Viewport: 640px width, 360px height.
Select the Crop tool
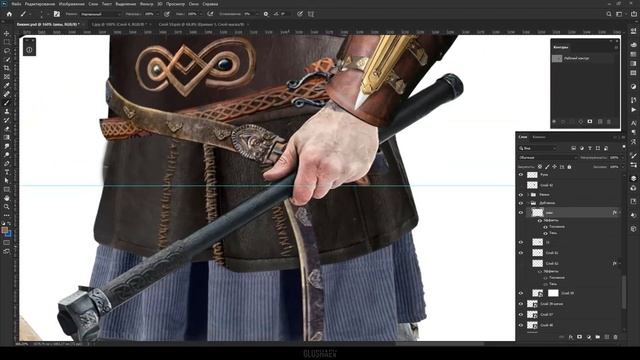coord(7,68)
